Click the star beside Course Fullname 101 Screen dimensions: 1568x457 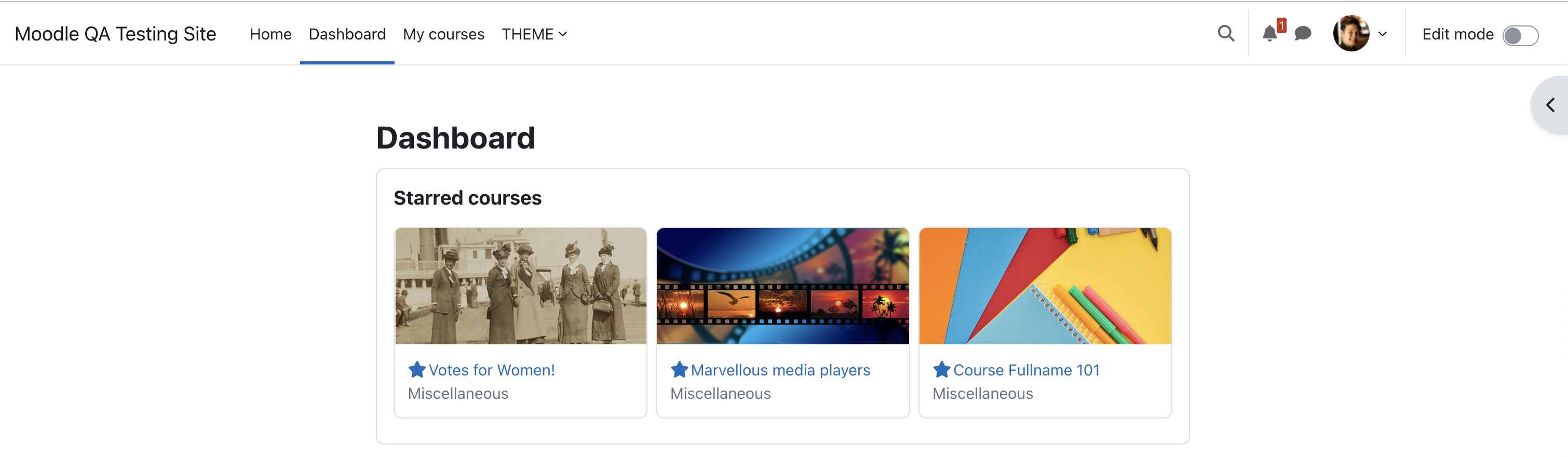pyautogui.click(x=941, y=369)
